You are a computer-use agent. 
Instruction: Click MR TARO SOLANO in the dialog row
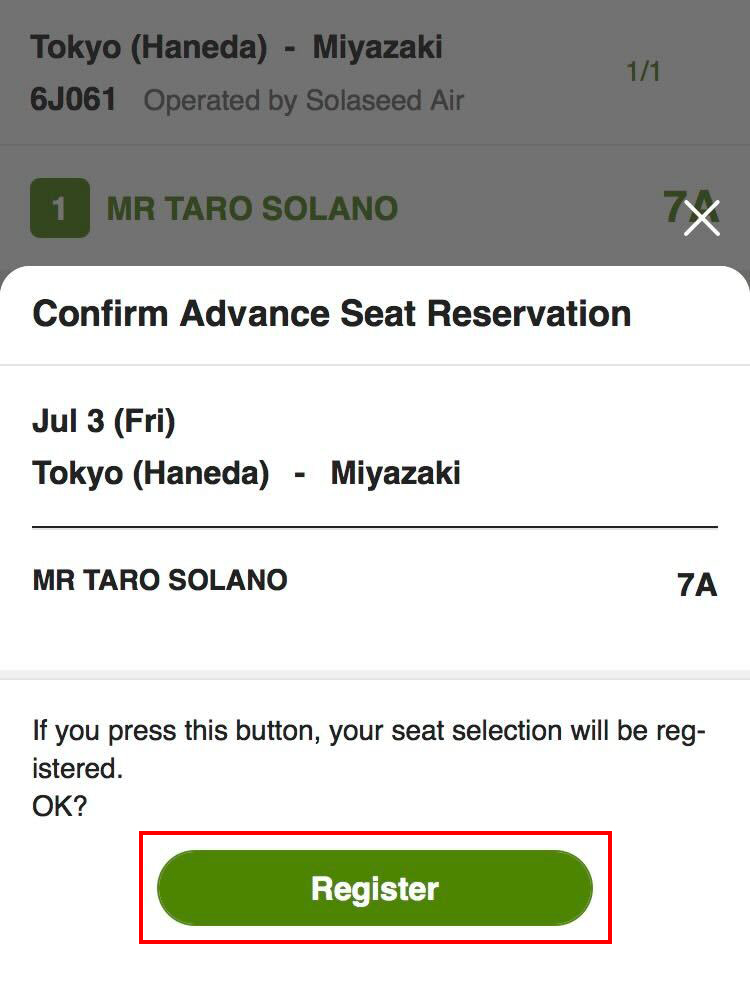click(160, 580)
